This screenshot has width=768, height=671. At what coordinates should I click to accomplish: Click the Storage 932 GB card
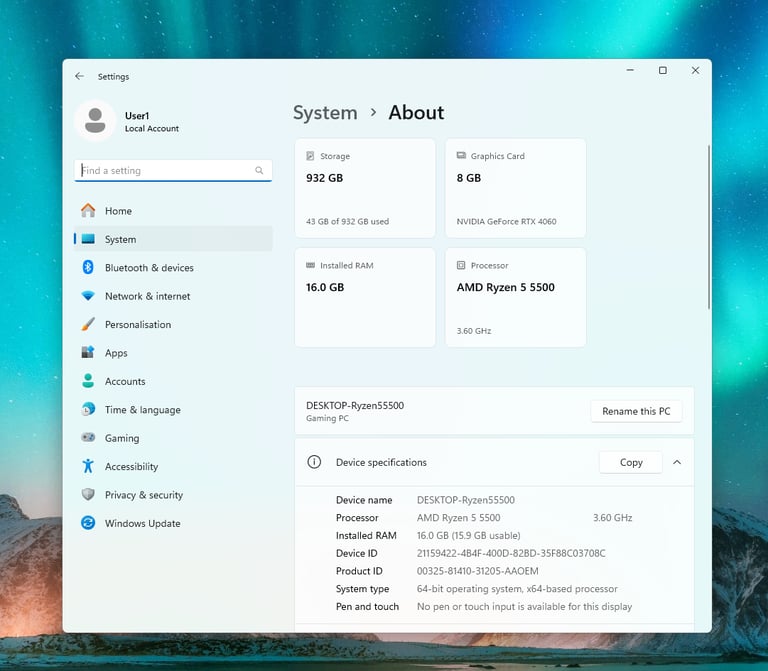[x=365, y=189]
